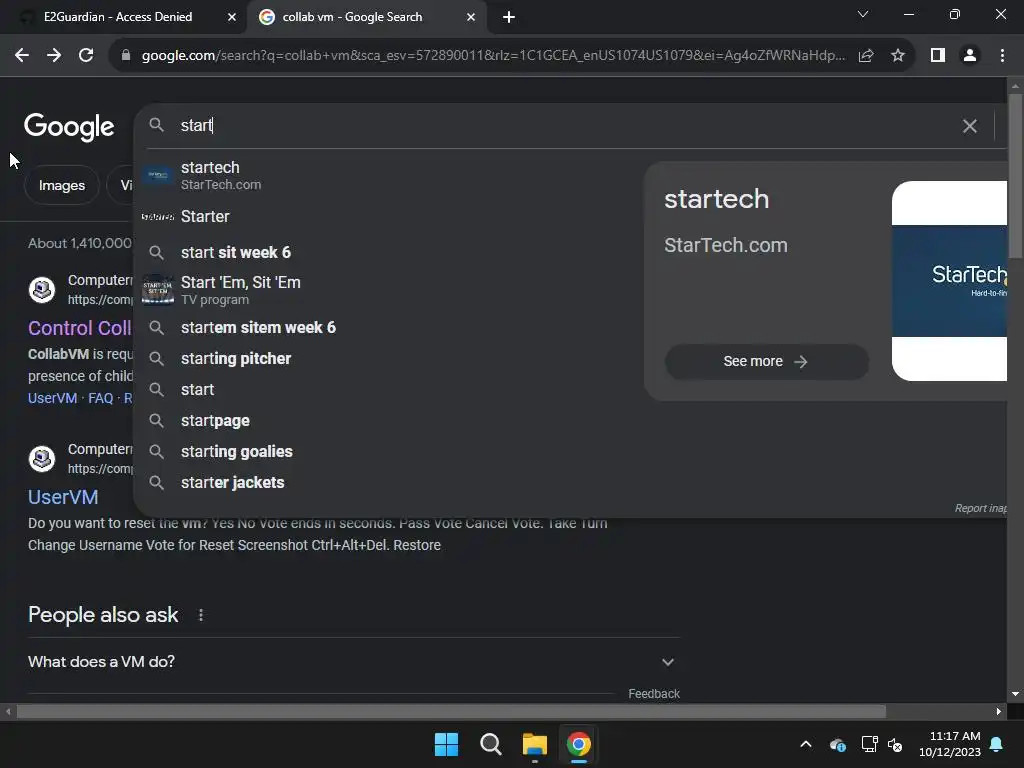Screen dimensions: 1024x768
Task: Click the vertical scrollbar thumb
Action: (1016, 175)
